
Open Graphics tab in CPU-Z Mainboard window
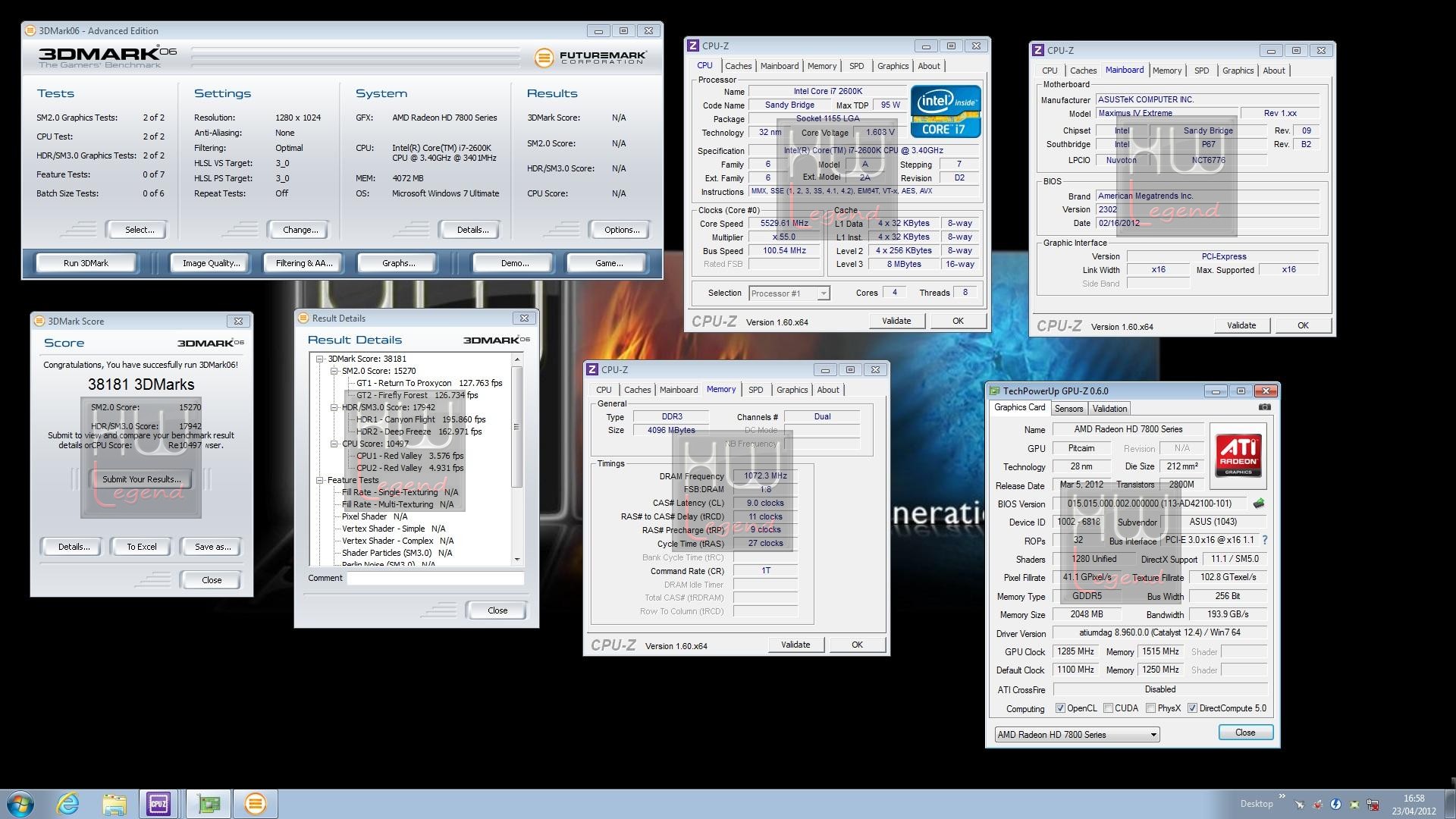pos(1238,71)
